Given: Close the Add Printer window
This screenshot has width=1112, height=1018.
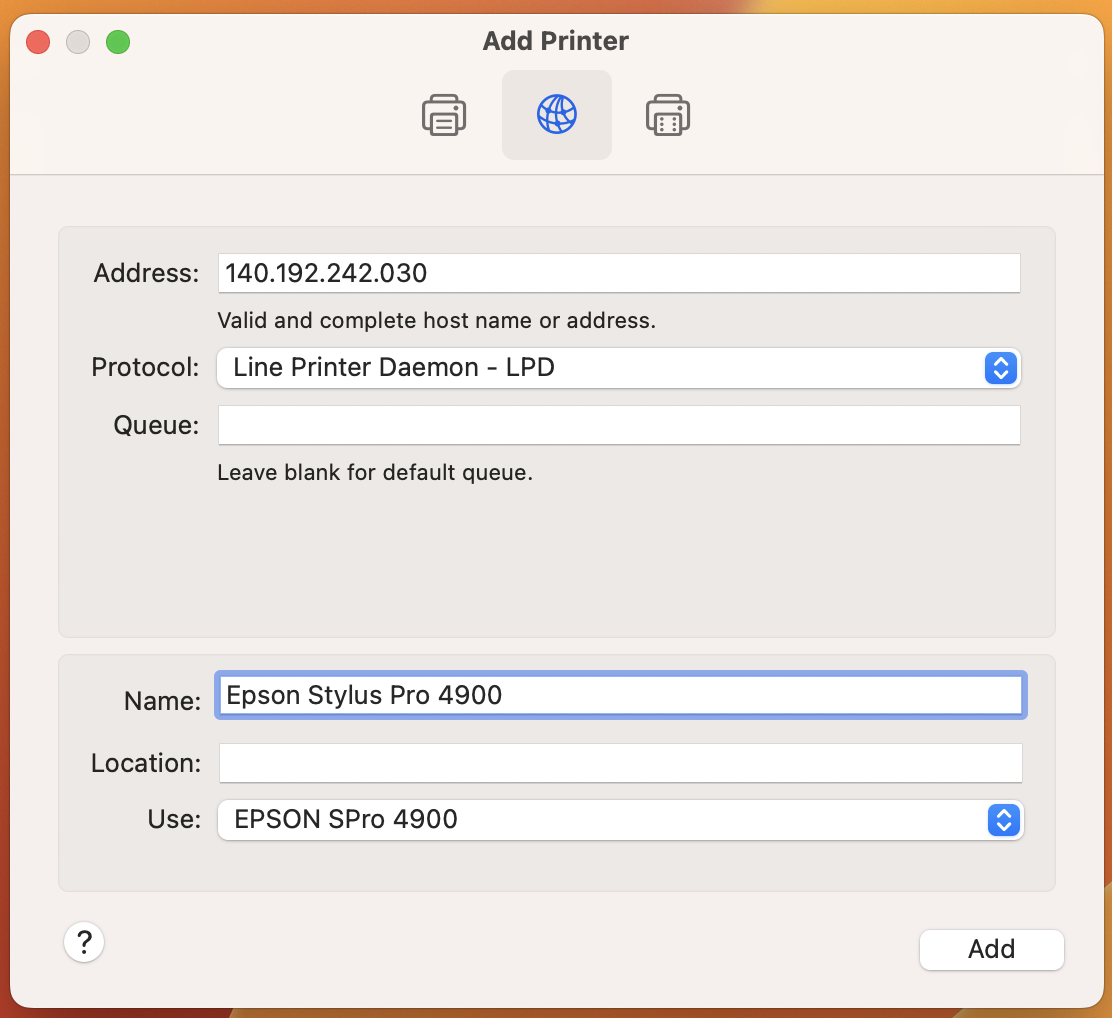Looking at the screenshot, I should 38,42.
